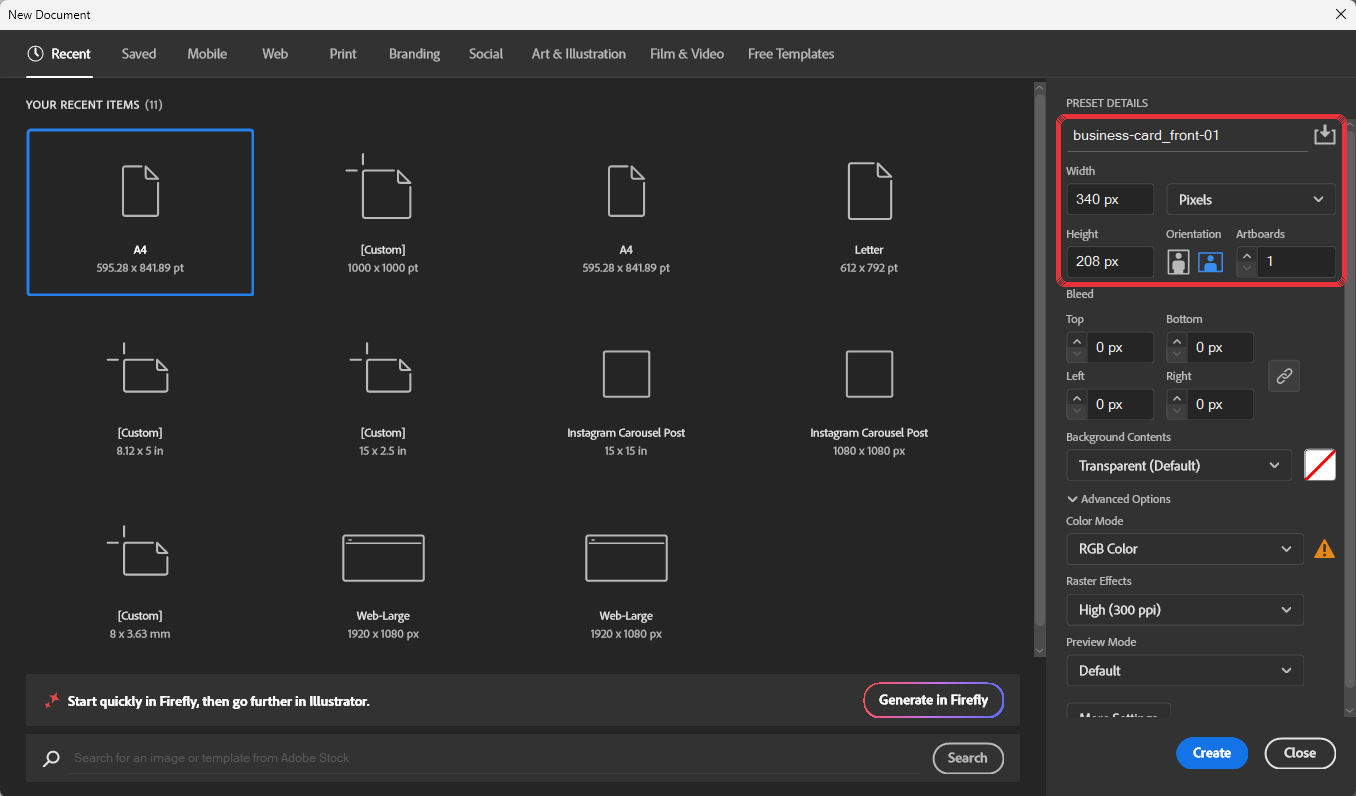
Task: Choose the Letter 612 x 792 pt preset
Action: [869, 212]
